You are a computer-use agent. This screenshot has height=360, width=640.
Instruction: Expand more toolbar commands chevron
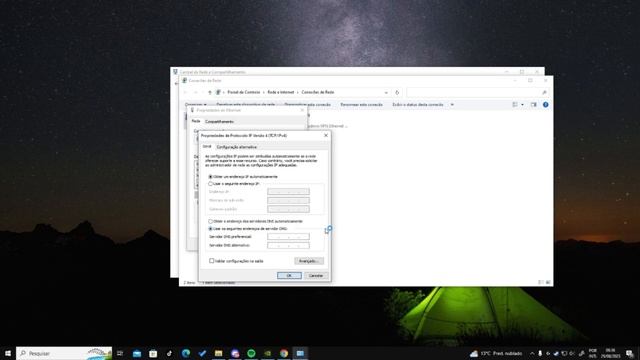(452, 105)
